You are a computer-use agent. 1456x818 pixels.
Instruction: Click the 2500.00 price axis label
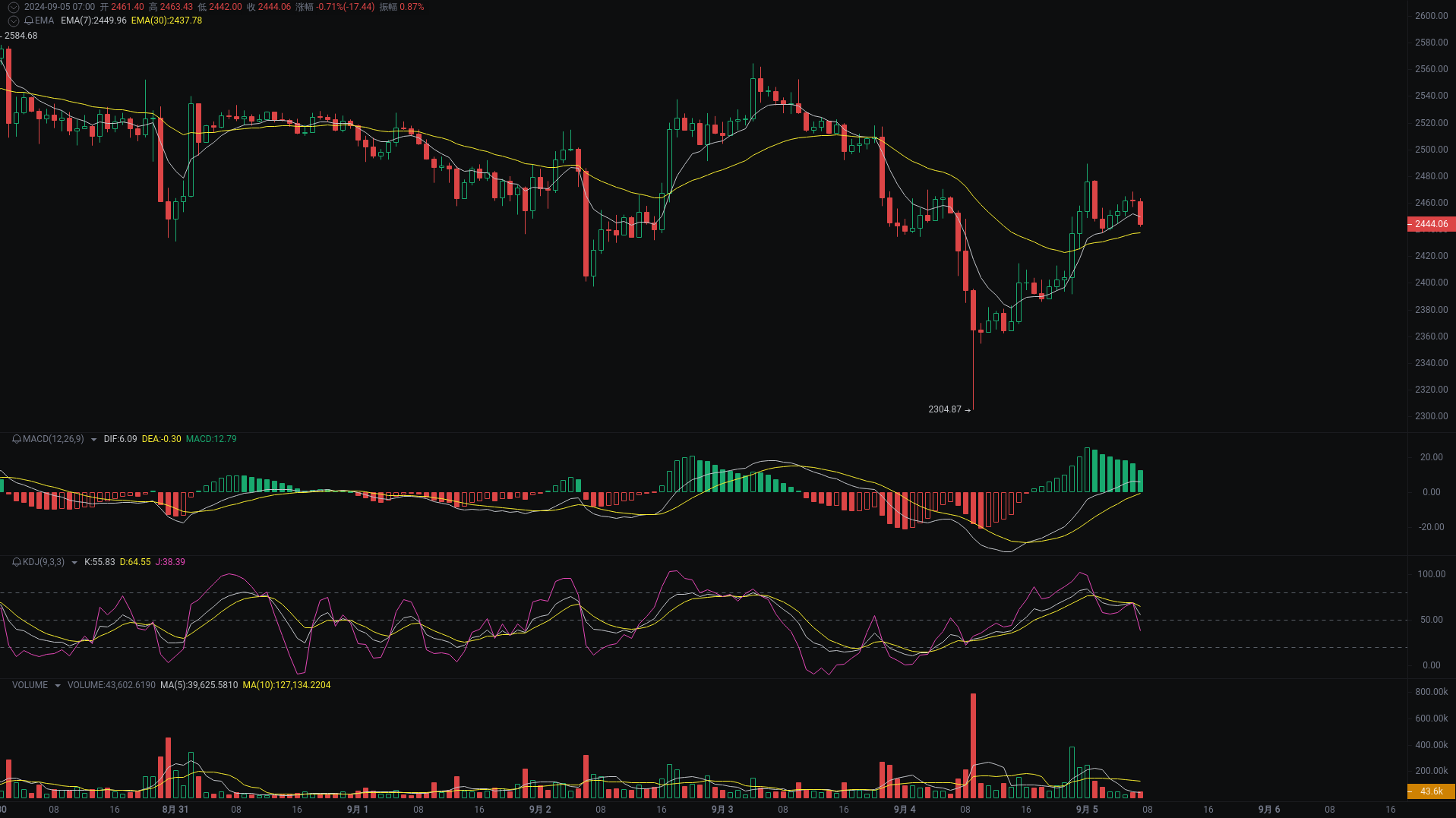coord(1431,150)
